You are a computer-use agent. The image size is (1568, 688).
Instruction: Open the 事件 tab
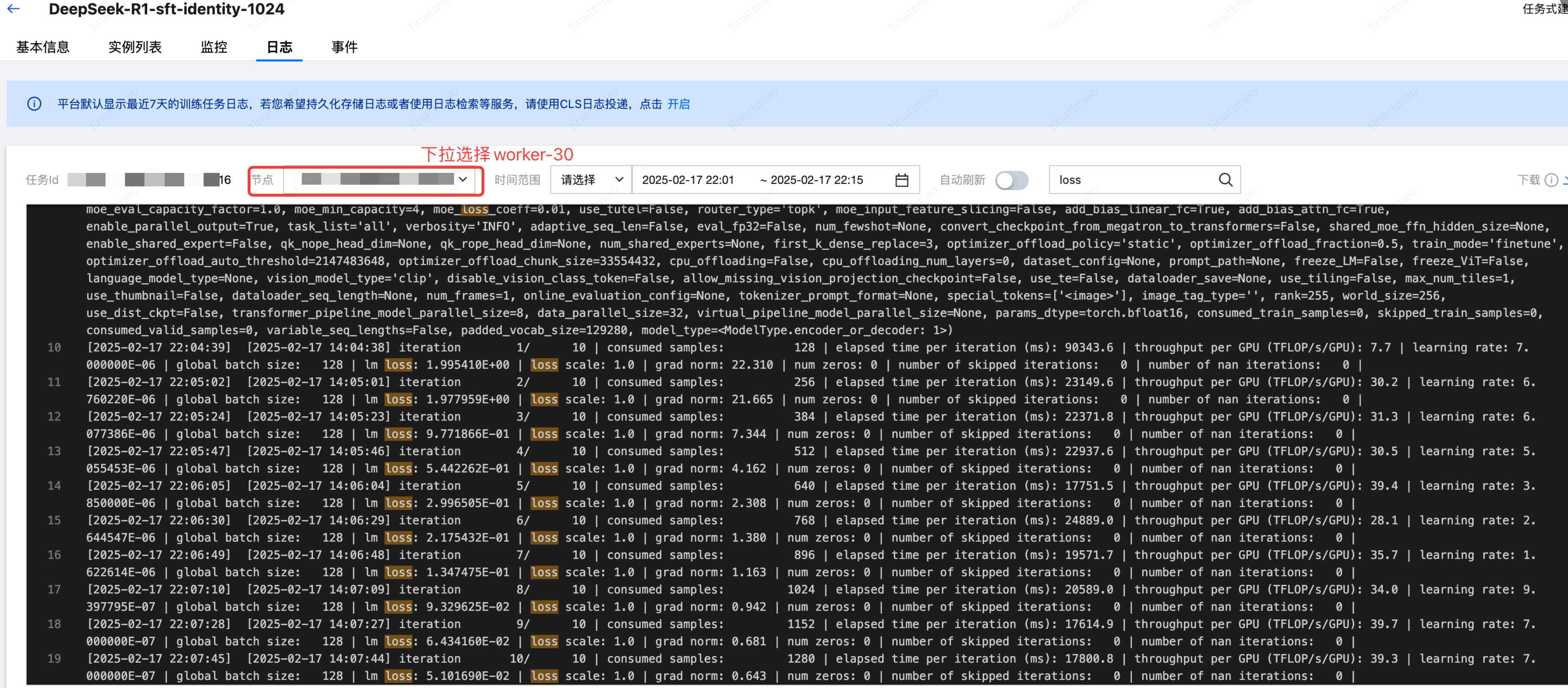[x=344, y=47]
